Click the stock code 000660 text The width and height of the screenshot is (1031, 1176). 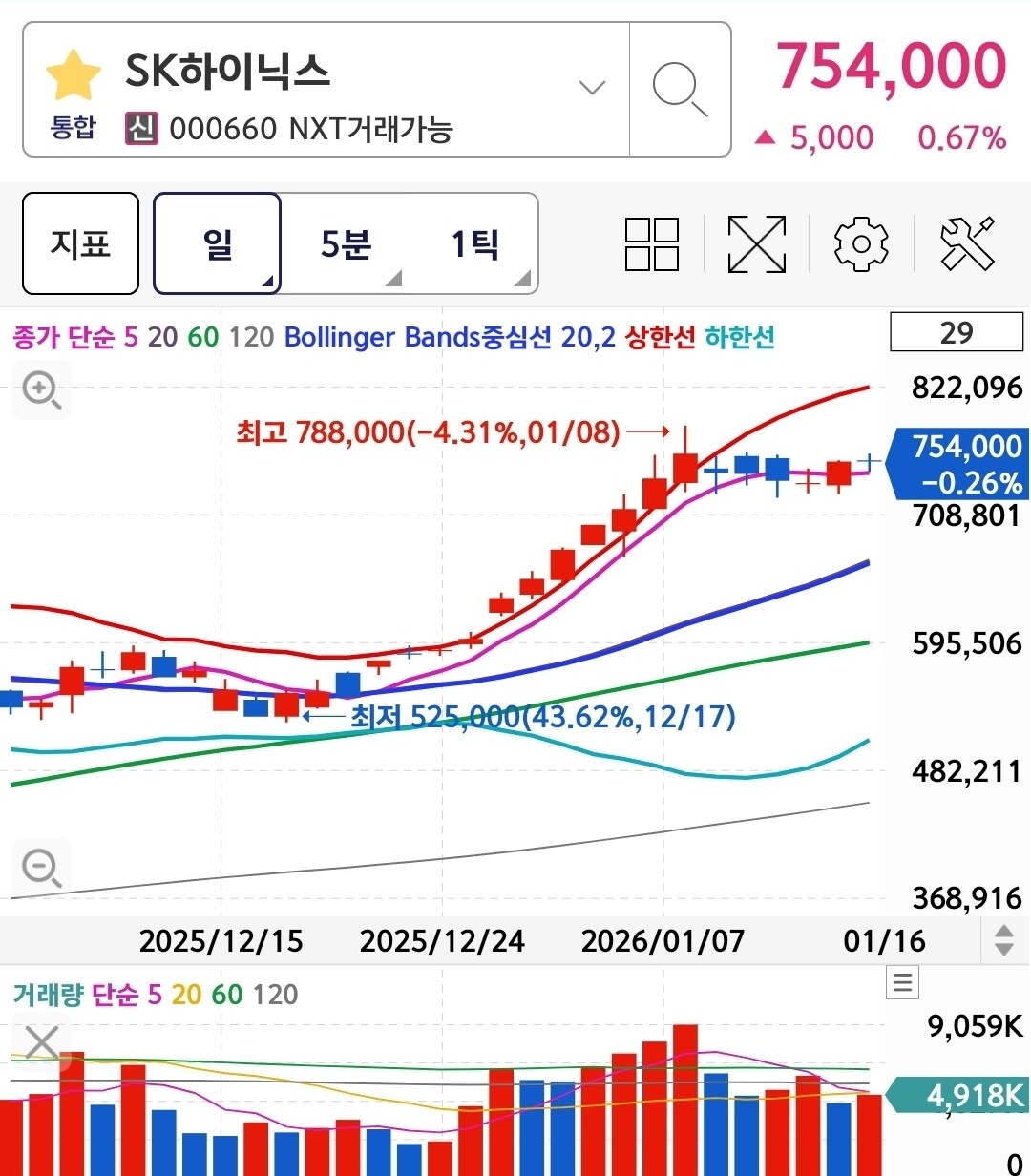(x=223, y=128)
